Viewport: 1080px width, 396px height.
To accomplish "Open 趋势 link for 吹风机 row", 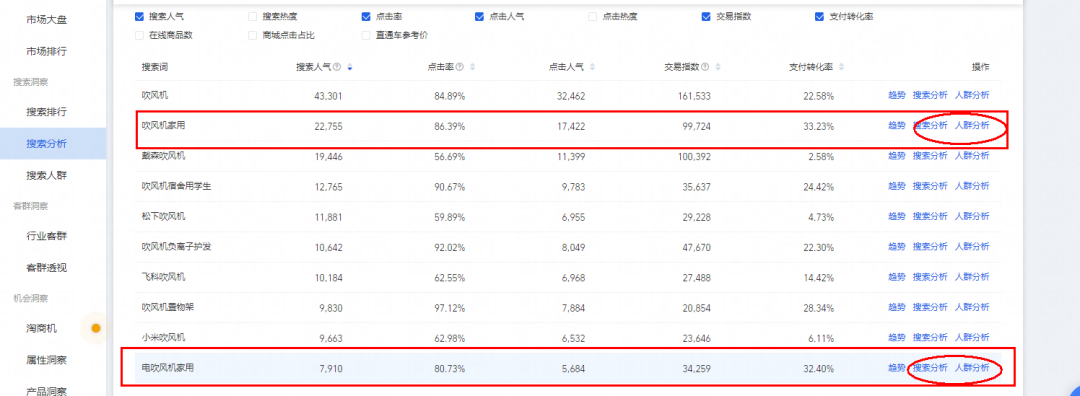I will pos(897,96).
